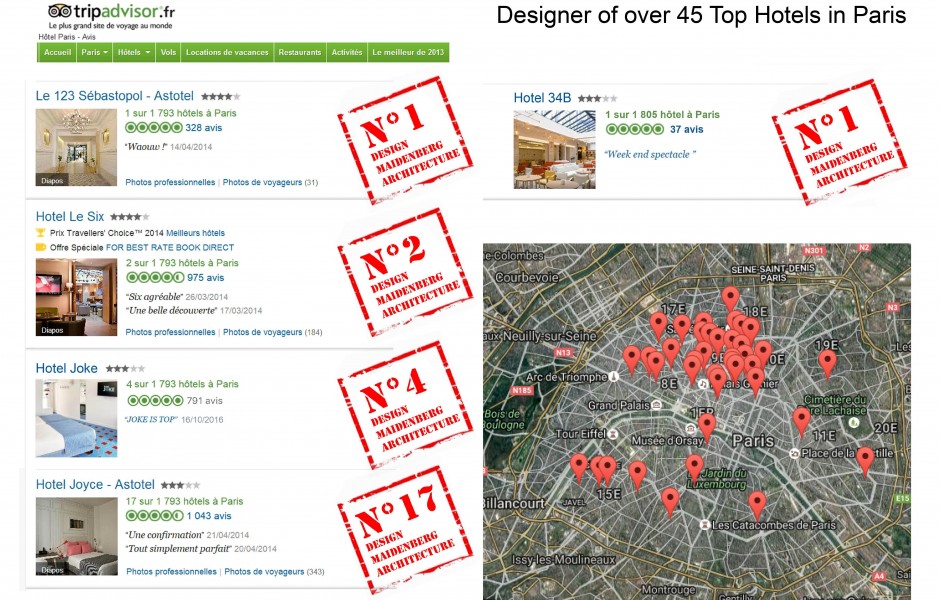Click the rating bubbles of Le 123 Sébastopol
940x600 pixels.
pyautogui.click(x=153, y=128)
